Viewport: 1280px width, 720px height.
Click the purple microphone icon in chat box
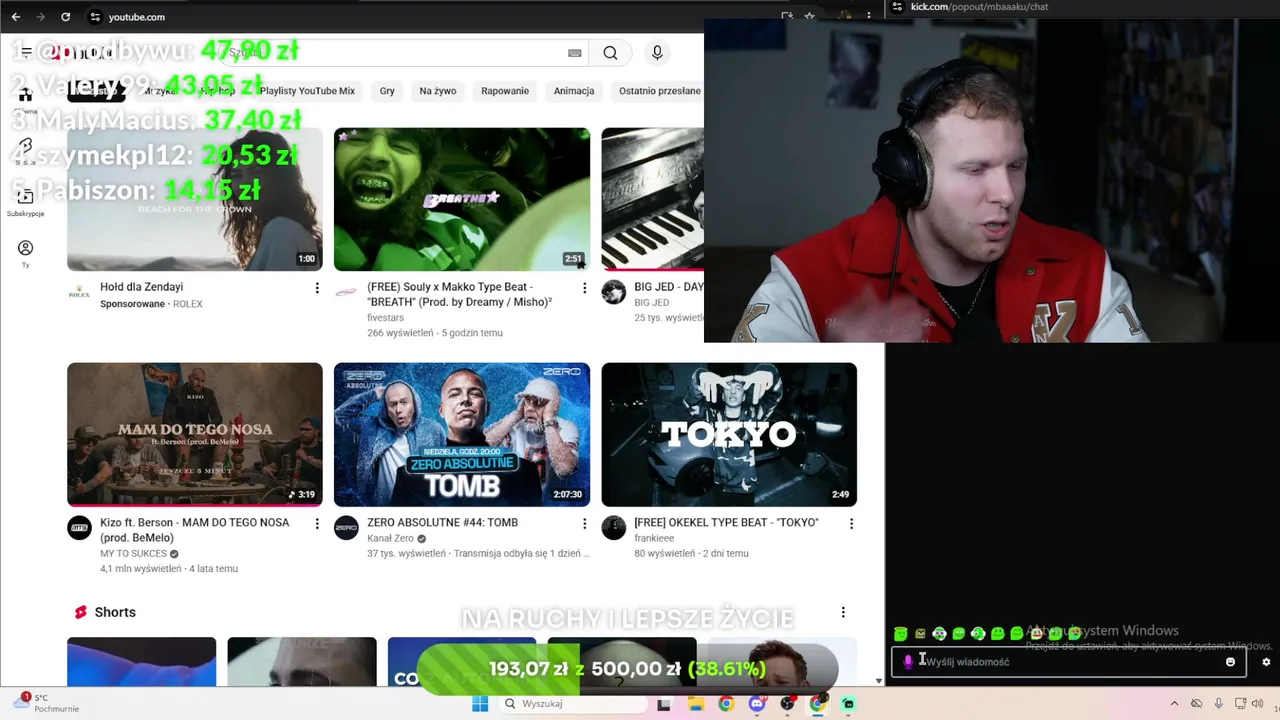pyautogui.click(x=908, y=661)
